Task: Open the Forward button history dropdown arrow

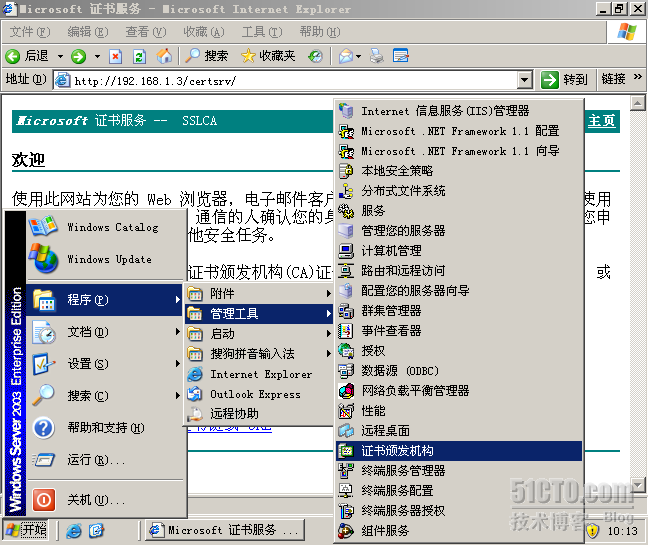Action: point(98,56)
